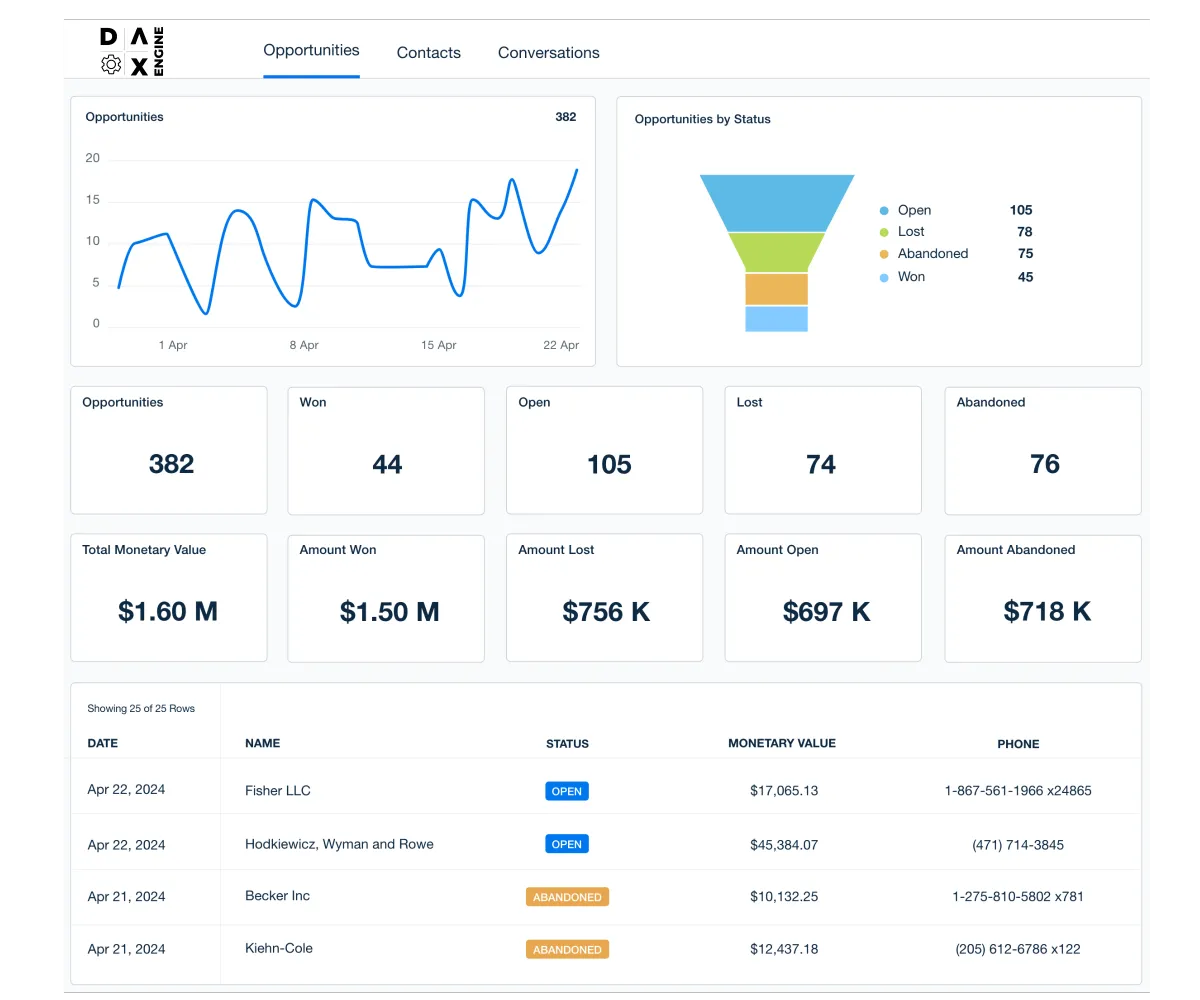
Task: Click the $45,384.07 monetary value
Action: [x=784, y=845]
